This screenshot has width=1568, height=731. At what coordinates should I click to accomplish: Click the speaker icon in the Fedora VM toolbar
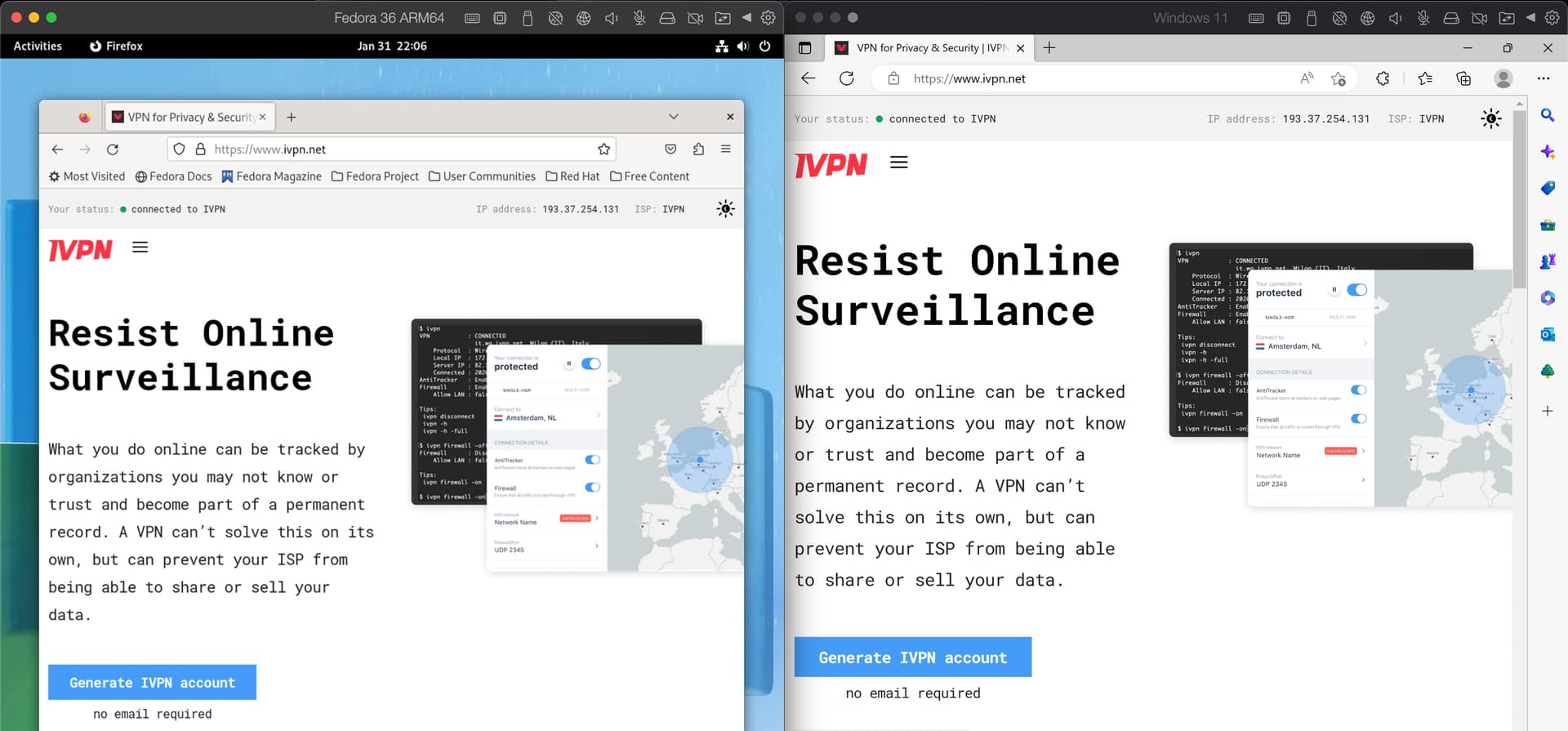tap(611, 18)
